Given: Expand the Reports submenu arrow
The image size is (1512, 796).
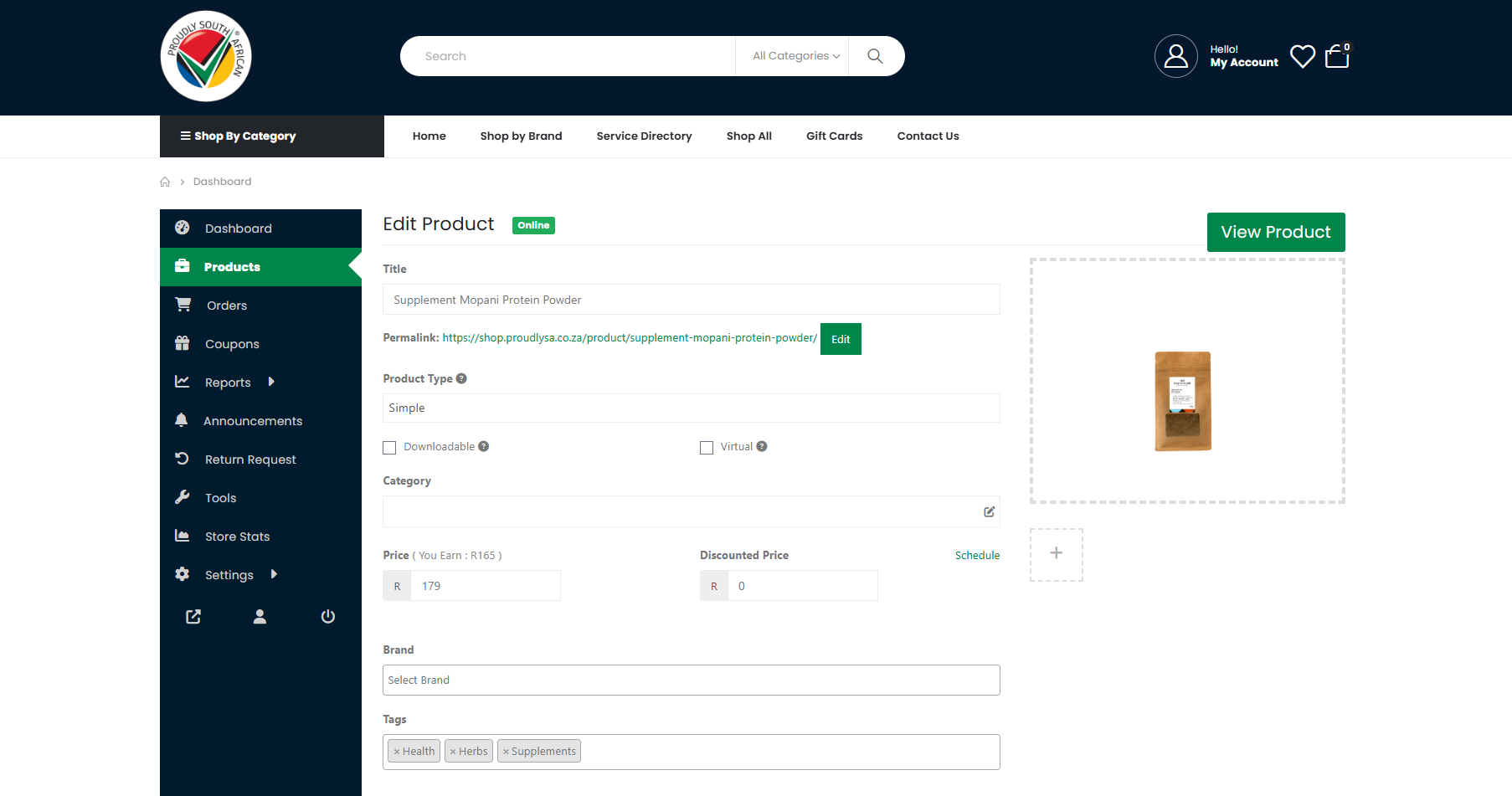Looking at the screenshot, I should pos(271,382).
